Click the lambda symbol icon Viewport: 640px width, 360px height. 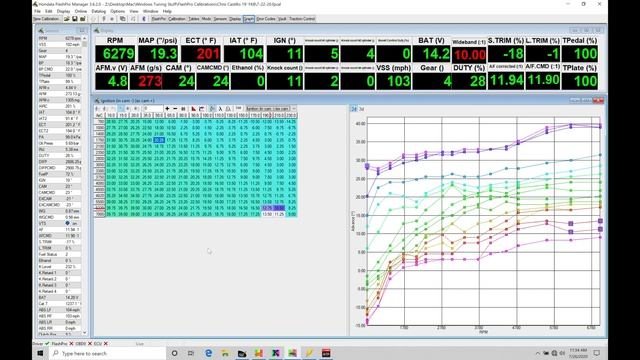point(220,109)
